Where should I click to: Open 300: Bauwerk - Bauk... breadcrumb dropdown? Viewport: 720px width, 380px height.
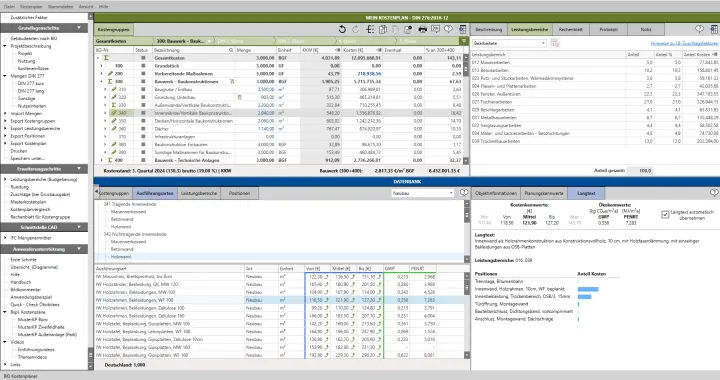coord(208,41)
